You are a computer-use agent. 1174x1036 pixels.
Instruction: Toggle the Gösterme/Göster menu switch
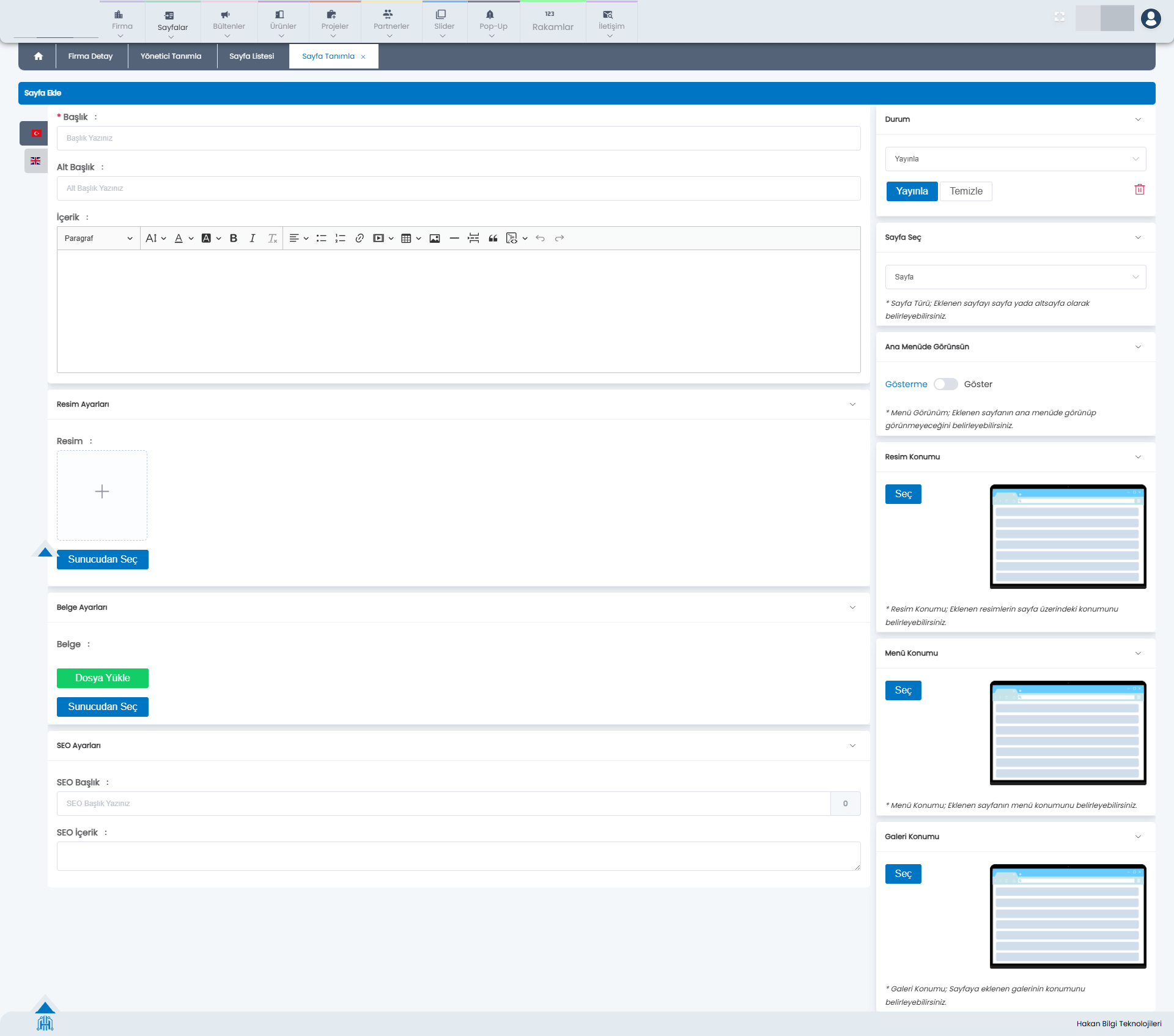945,384
